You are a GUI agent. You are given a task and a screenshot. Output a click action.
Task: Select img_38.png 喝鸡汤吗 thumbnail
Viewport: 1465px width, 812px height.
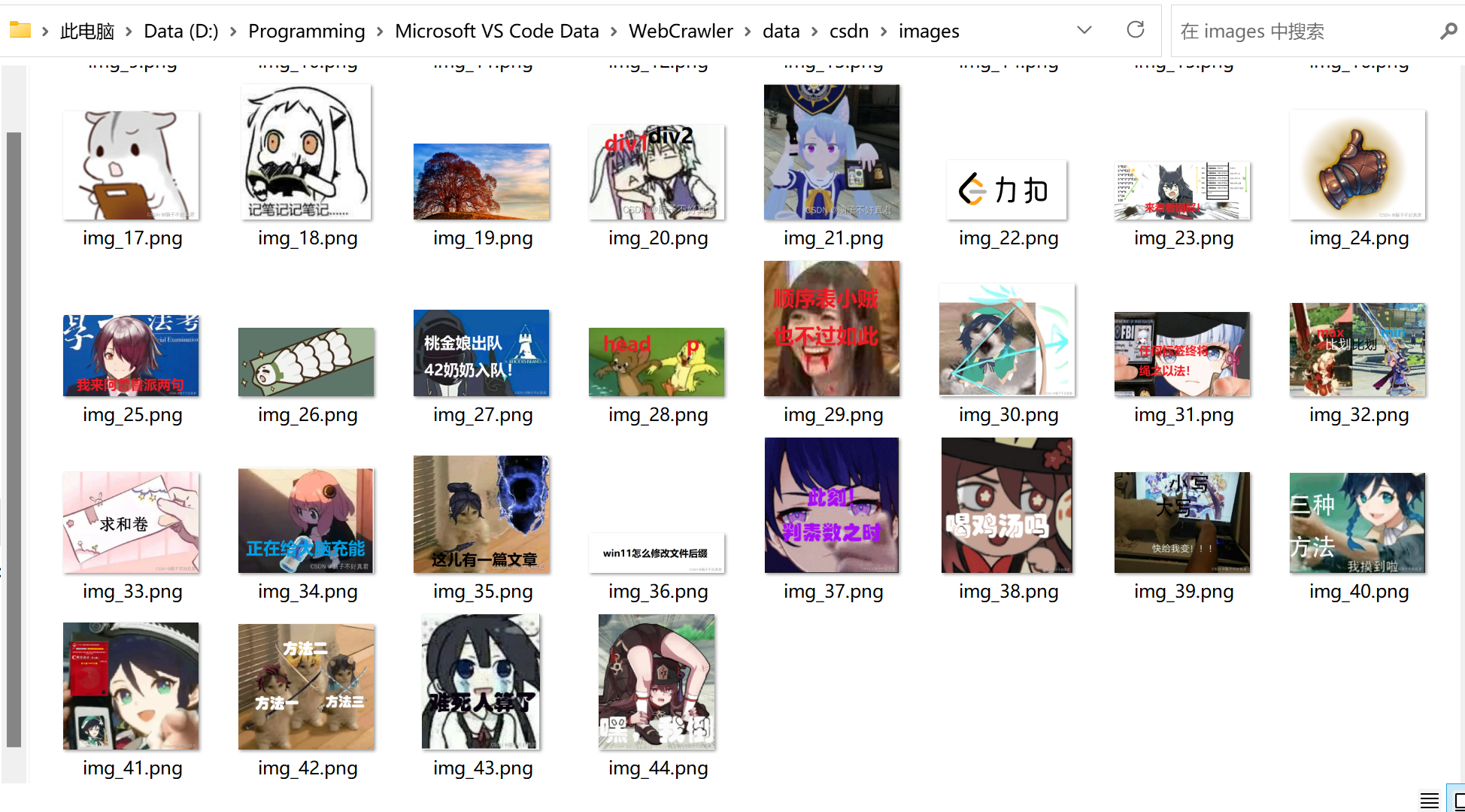coord(1007,505)
